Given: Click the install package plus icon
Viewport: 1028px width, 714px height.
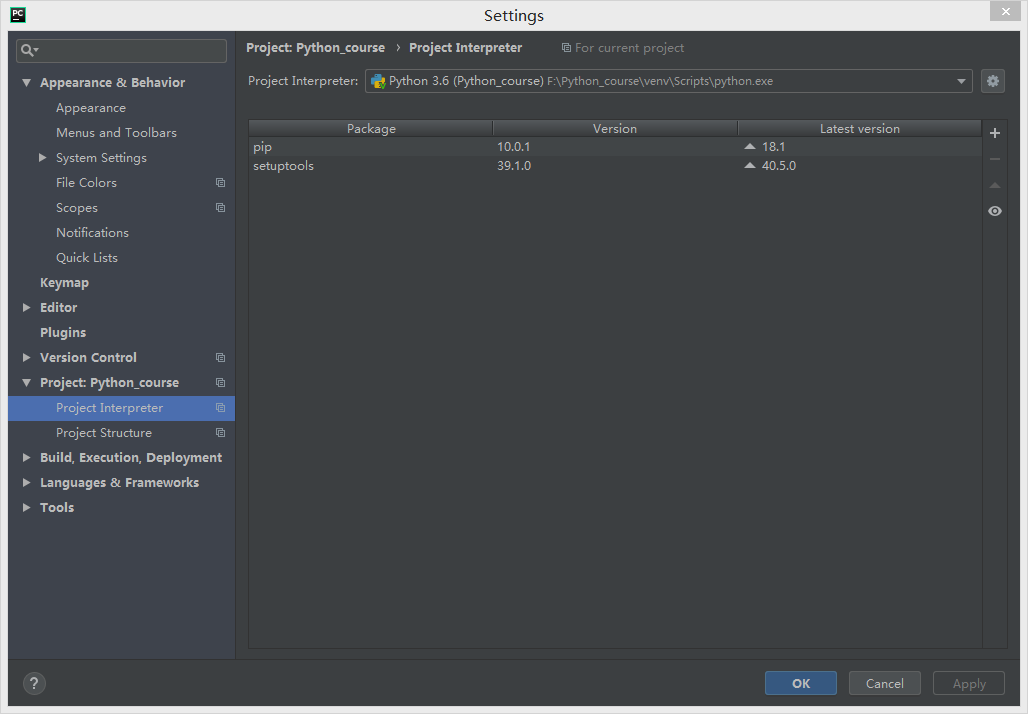Looking at the screenshot, I should pos(994,132).
